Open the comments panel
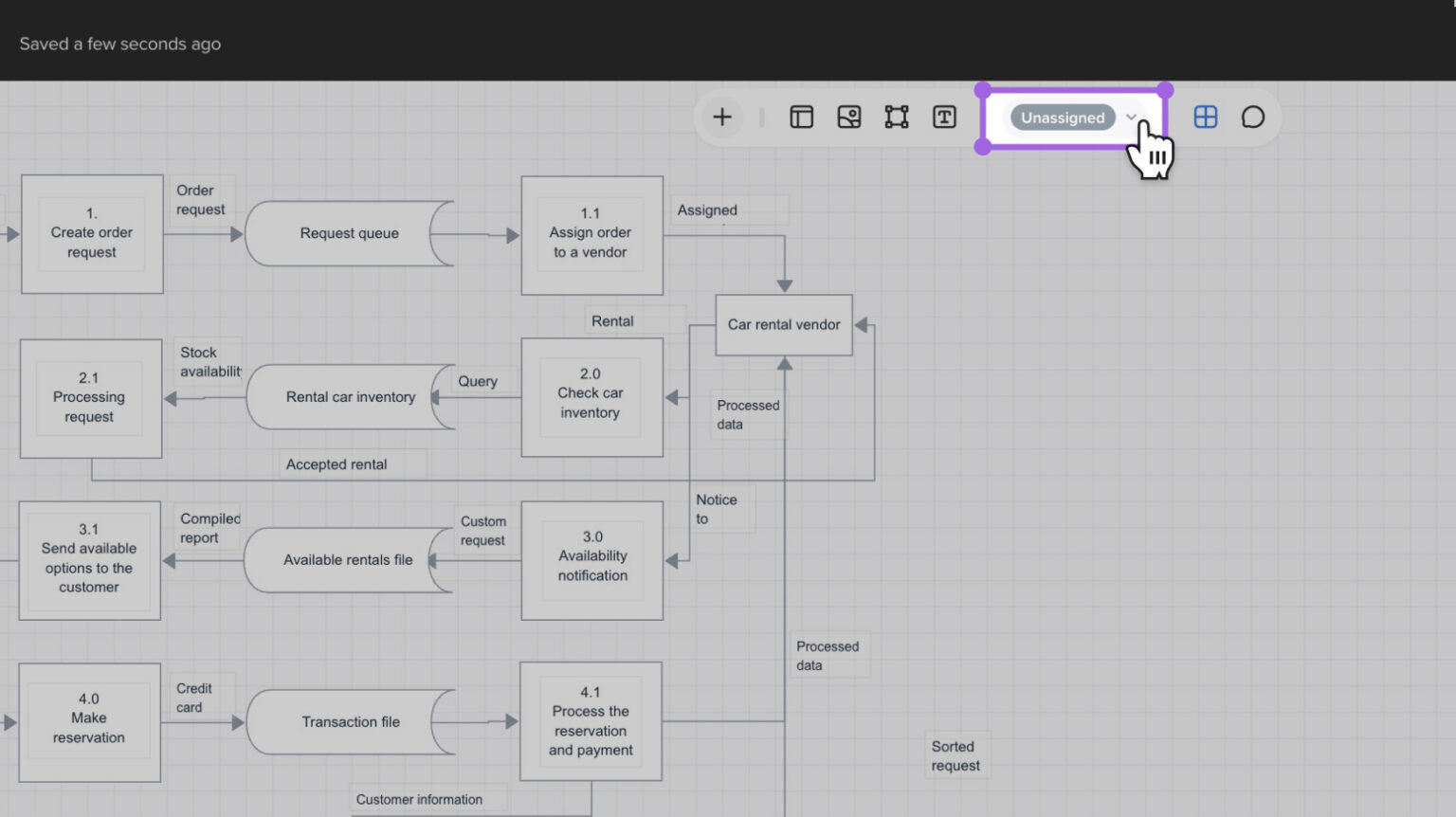 pyautogui.click(x=1253, y=117)
